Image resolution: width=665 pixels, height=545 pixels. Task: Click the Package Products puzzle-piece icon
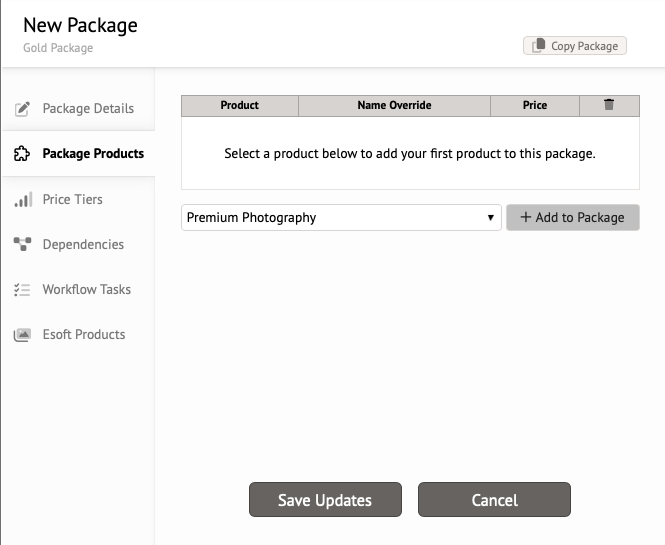22,154
